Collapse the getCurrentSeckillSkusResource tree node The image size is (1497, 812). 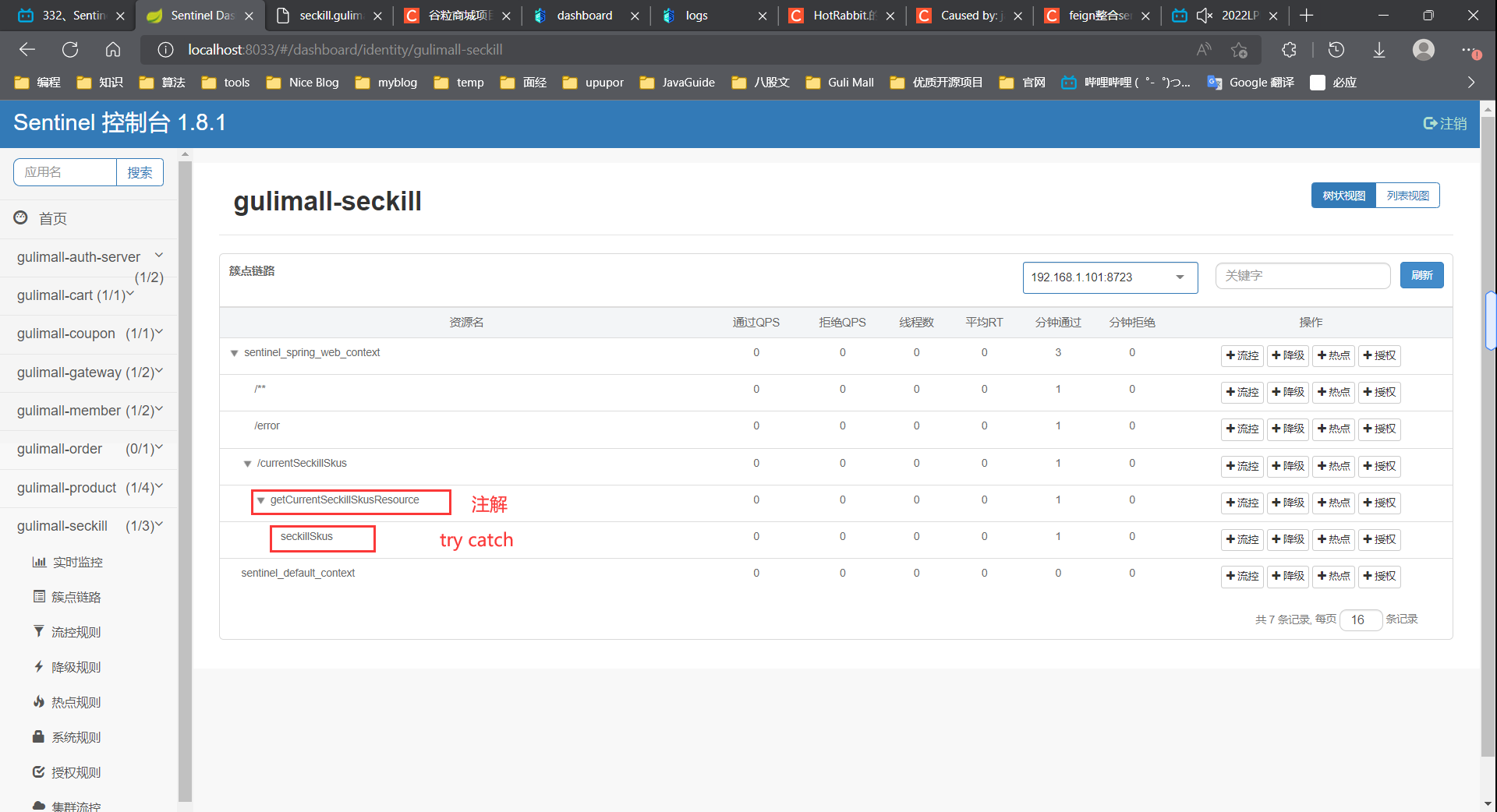[260, 501]
